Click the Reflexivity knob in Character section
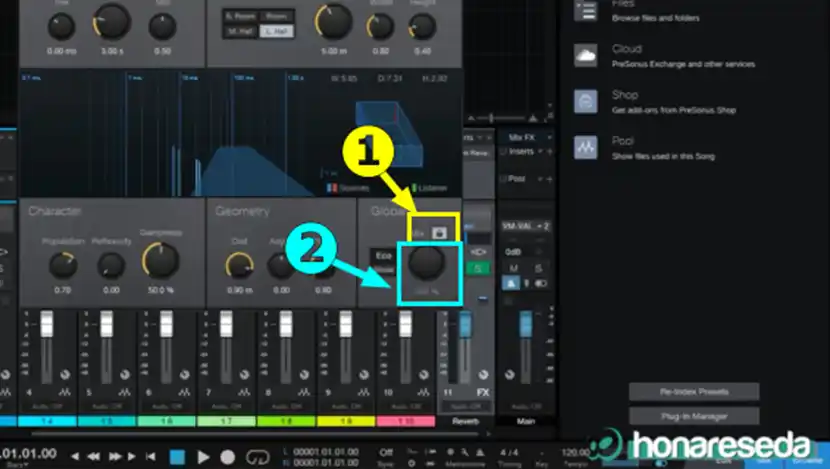The width and height of the screenshot is (830, 469). (111, 265)
